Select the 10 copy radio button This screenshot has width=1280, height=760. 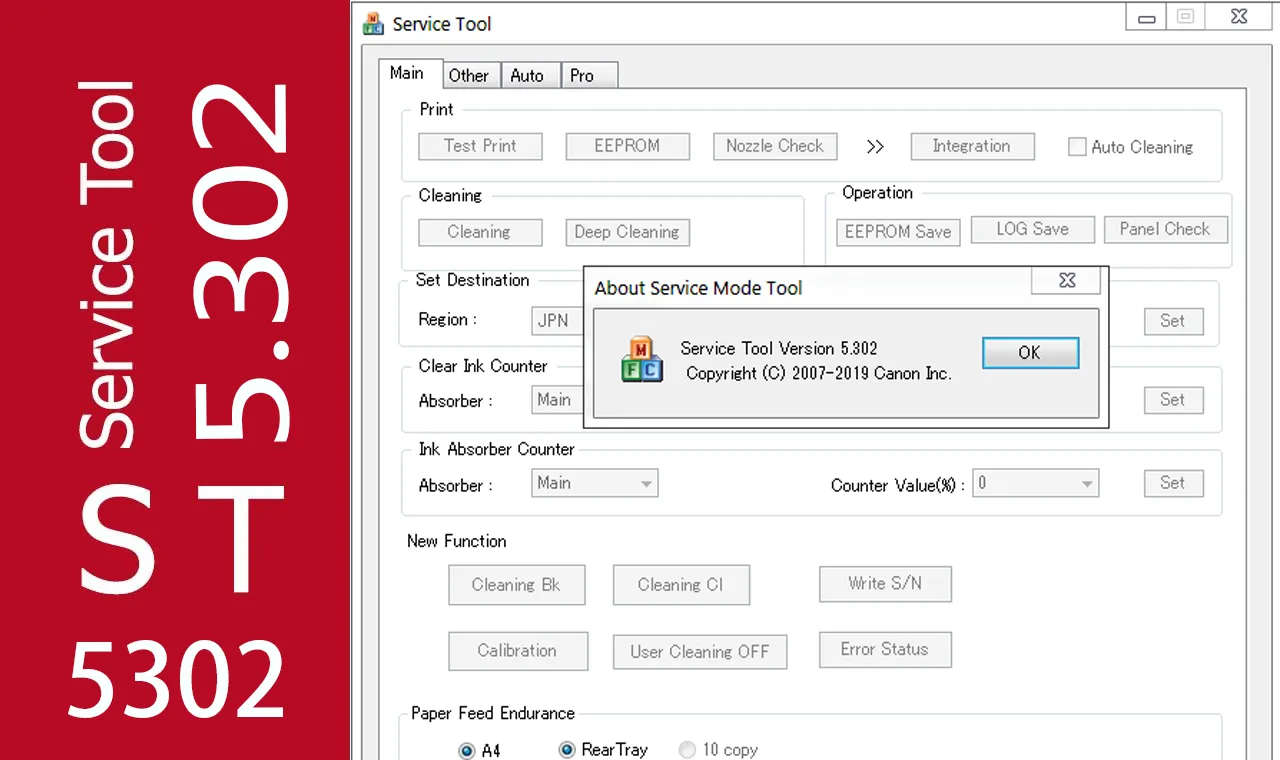(x=687, y=749)
